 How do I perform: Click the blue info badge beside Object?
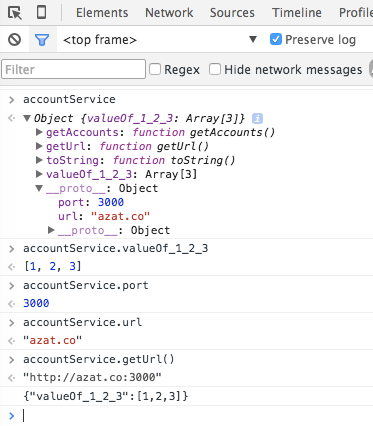pos(257,118)
